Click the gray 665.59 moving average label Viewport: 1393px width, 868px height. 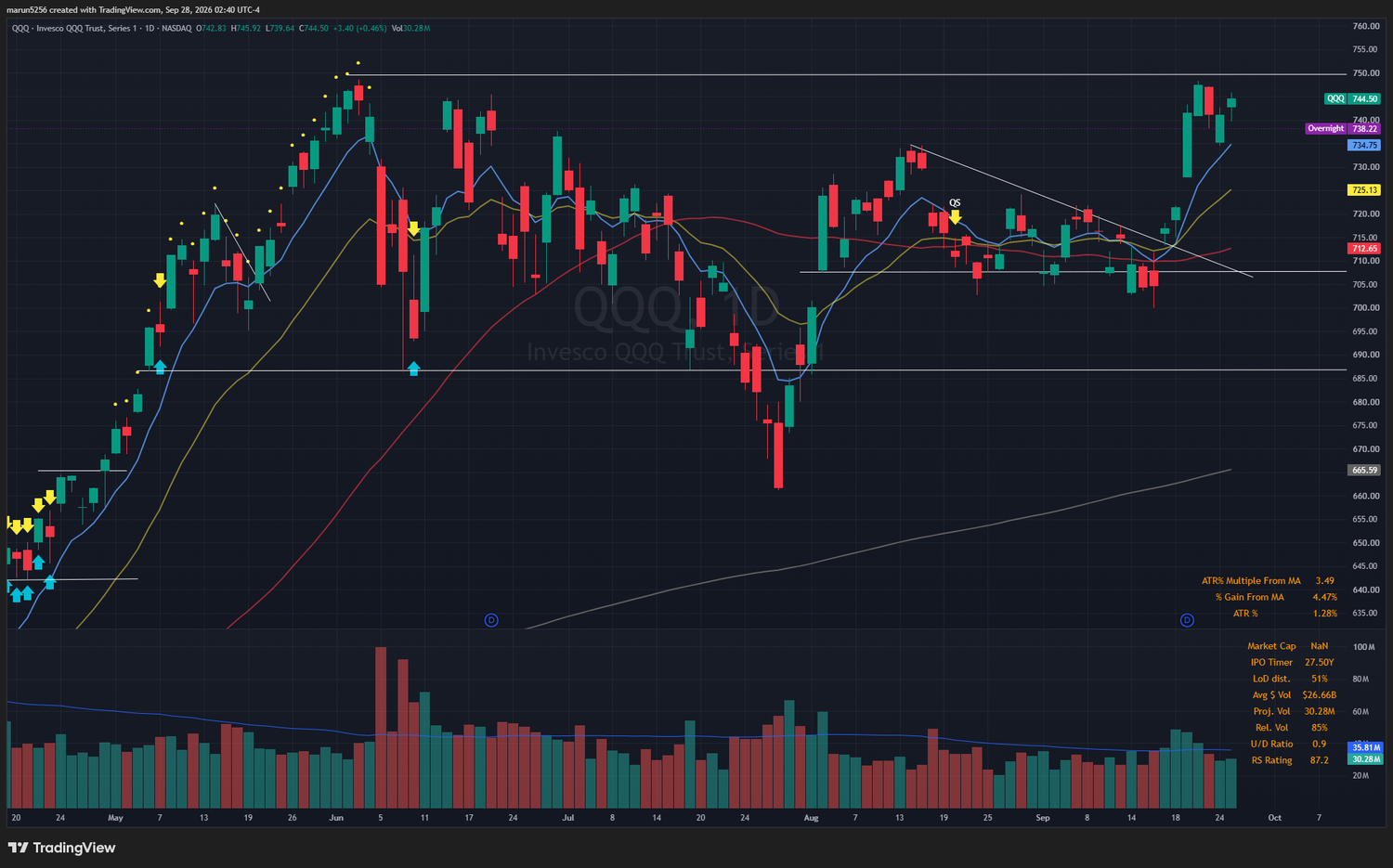point(1364,471)
